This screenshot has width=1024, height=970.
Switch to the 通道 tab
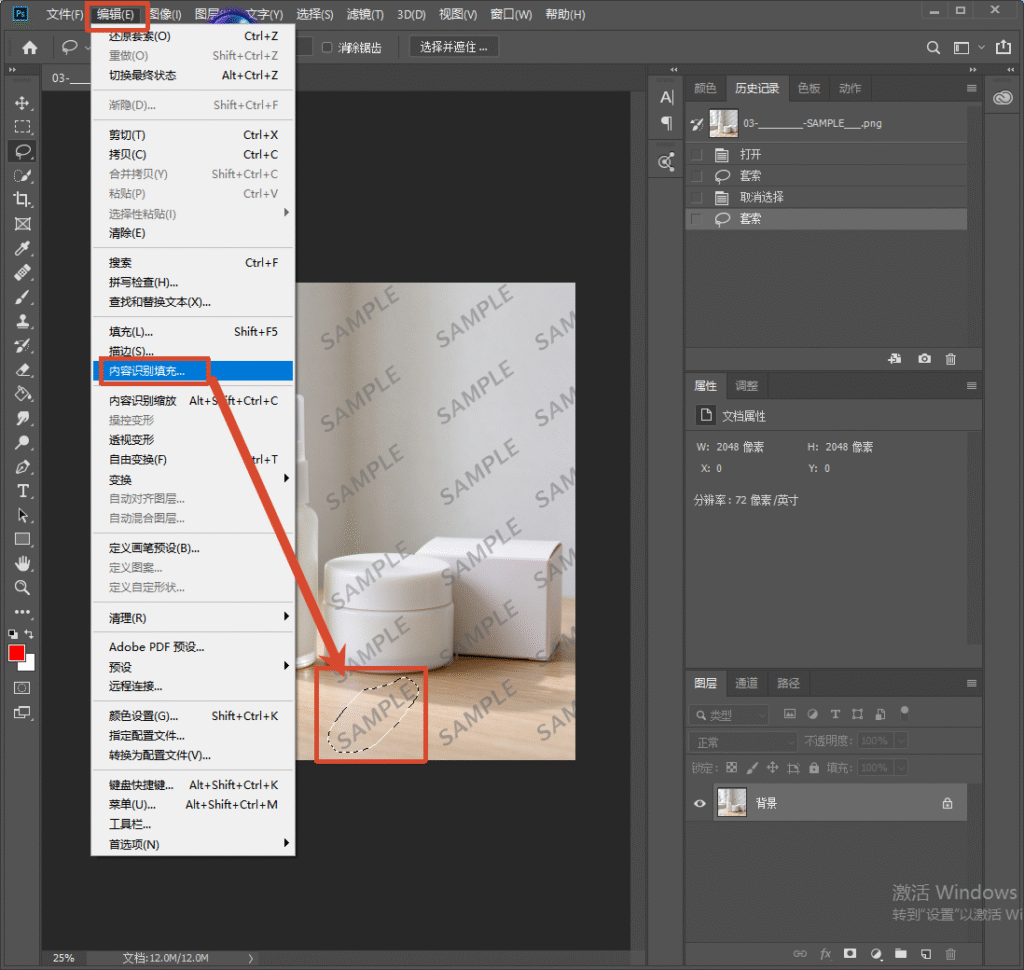(x=746, y=683)
